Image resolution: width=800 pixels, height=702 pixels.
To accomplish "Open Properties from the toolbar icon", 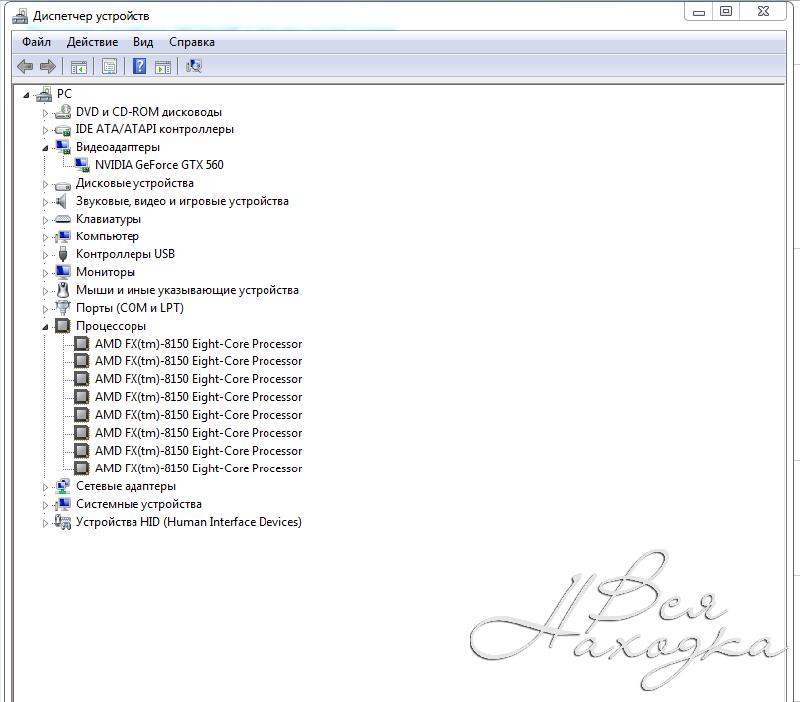I will click(109, 66).
